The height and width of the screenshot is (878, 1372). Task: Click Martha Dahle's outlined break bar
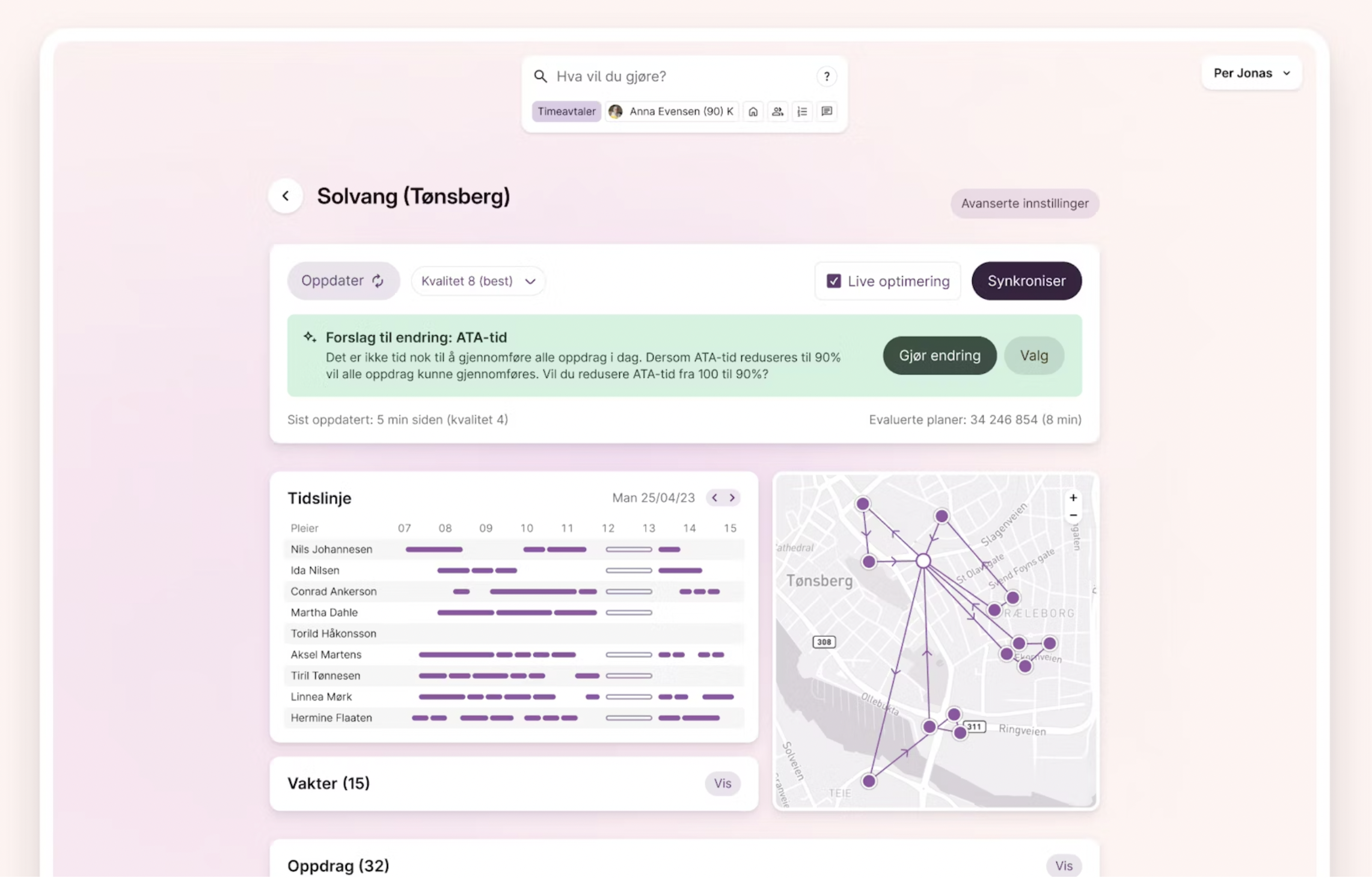point(628,613)
